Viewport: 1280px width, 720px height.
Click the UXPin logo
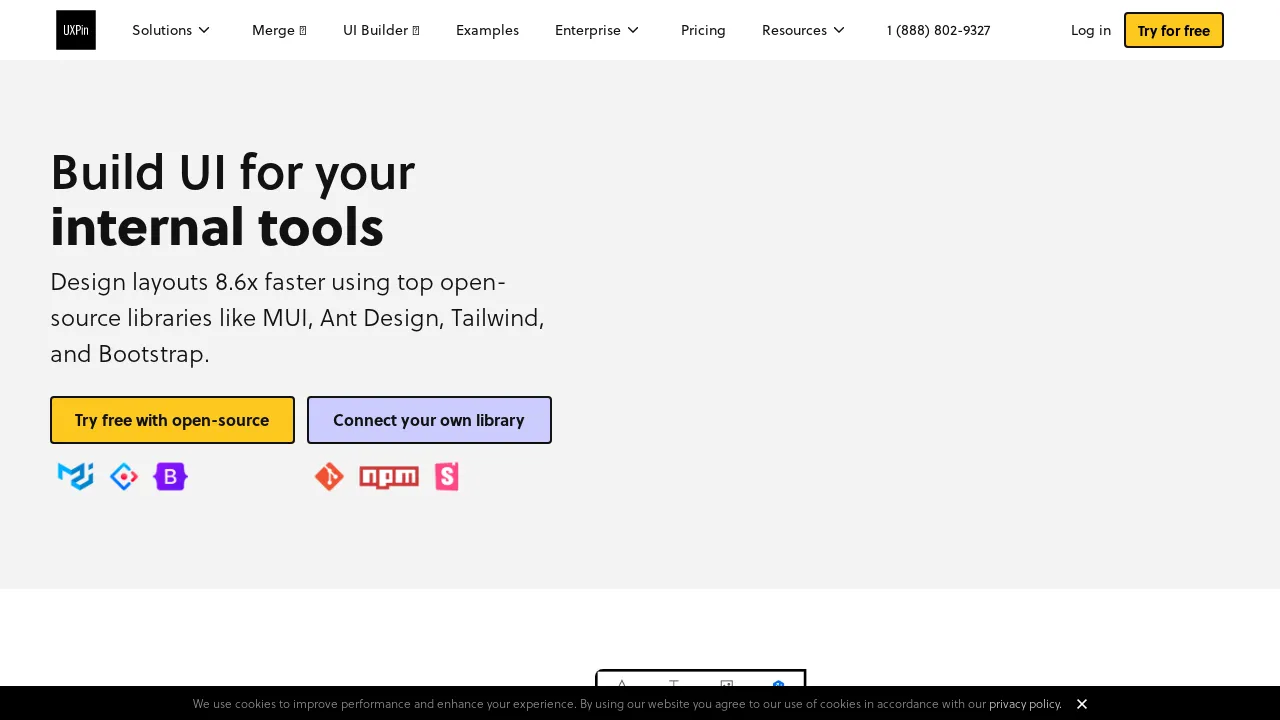[x=76, y=30]
